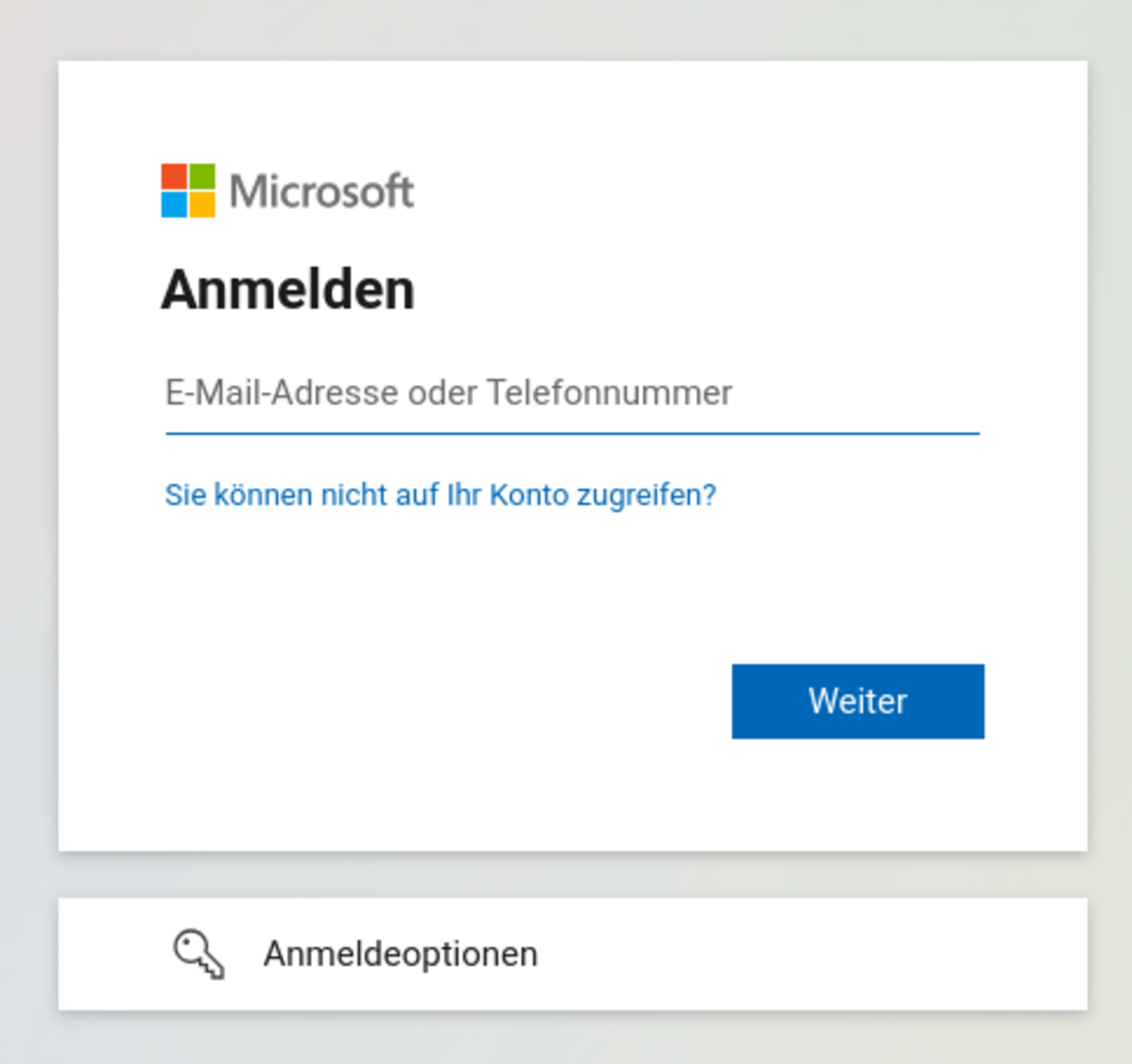Click the Anmelden heading
The width and height of the screenshot is (1132, 1064).
(x=288, y=290)
